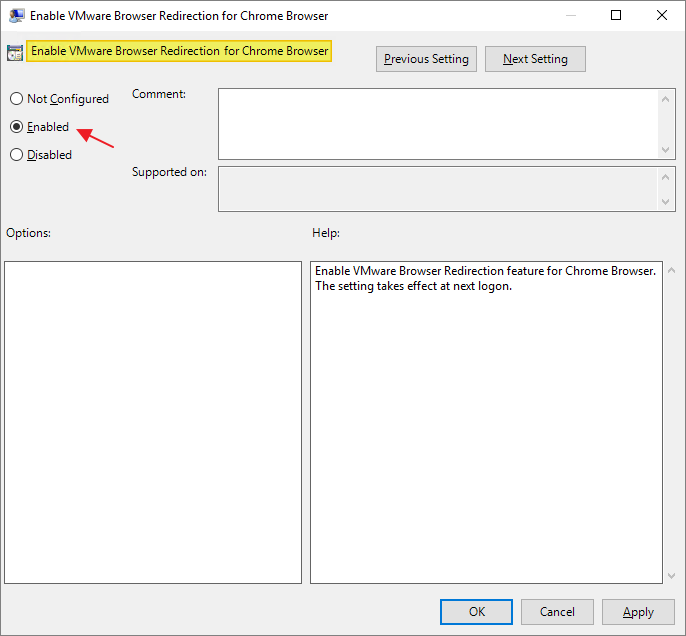
Task: Click the Previous Setting button
Action: click(x=426, y=59)
